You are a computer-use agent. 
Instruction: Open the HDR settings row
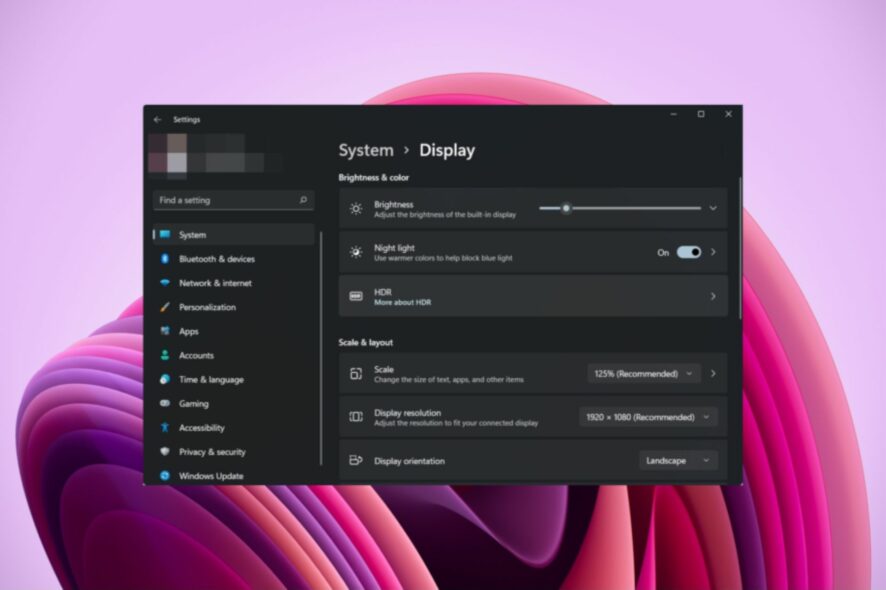(533, 296)
